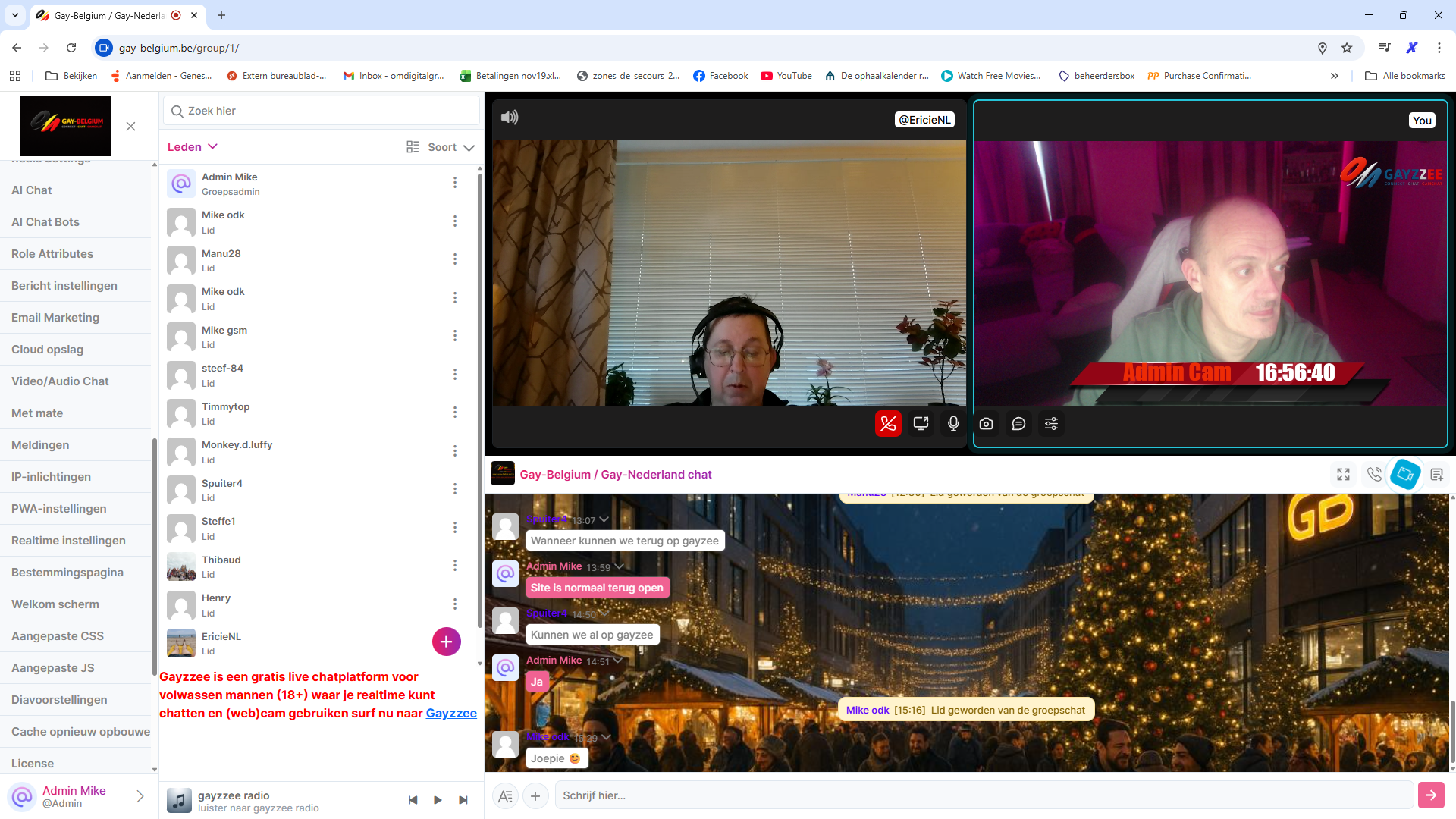The width and height of the screenshot is (1456, 819).
Task: Open the Soort sort dropdown
Action: [x=450, y=148]
